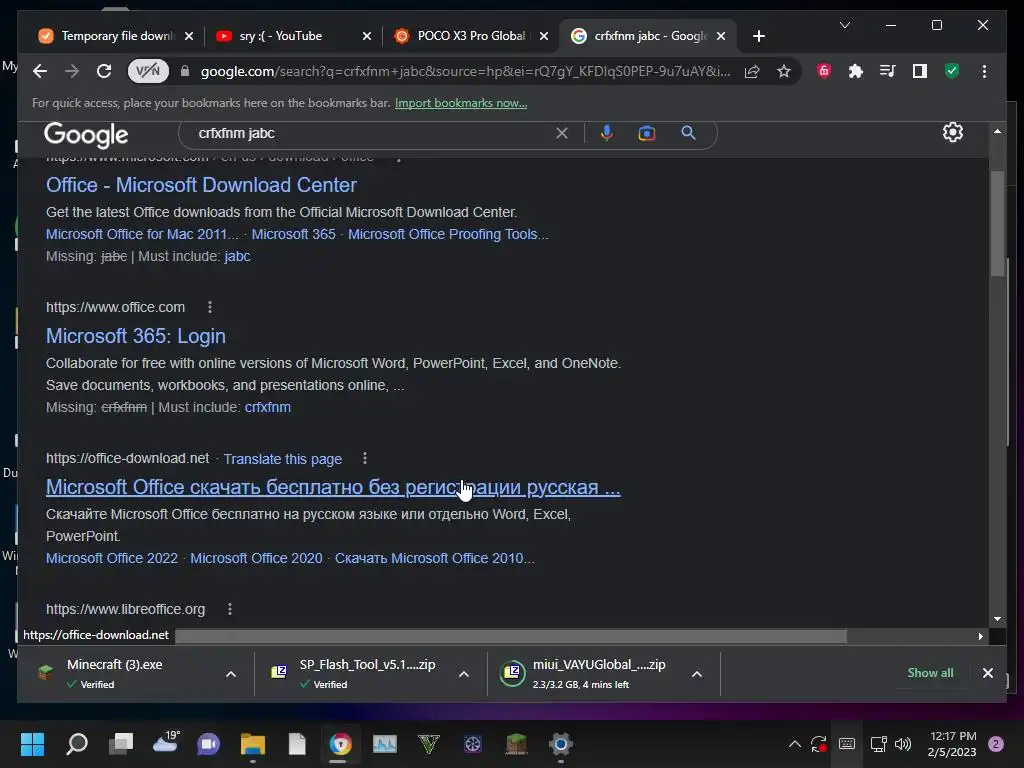Click scrollbar down arrow
Image resolution: width=1024 pixels, height=768 pixels.
tap(997, 618)
